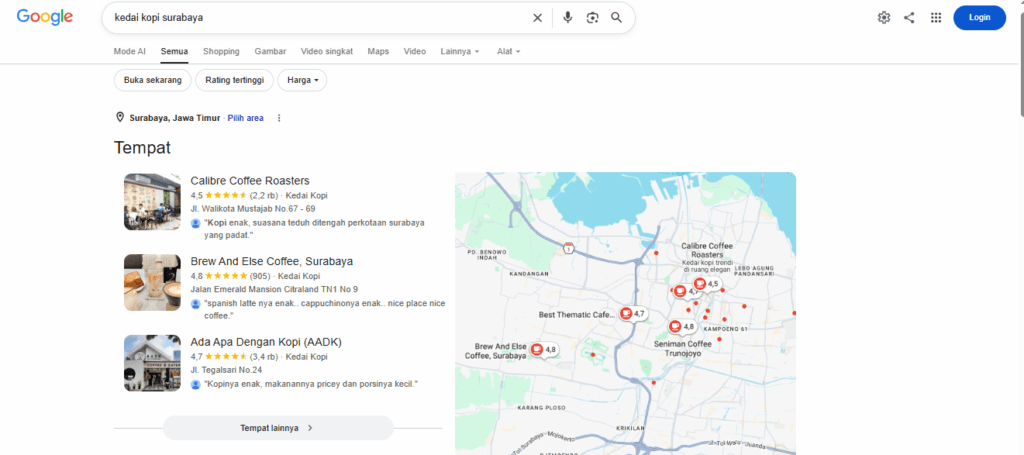The width and height of the screenshot is (1024, 455).
Task: Click the star rating of Brew And Else Coffee
Action: (x=226, y=276)
